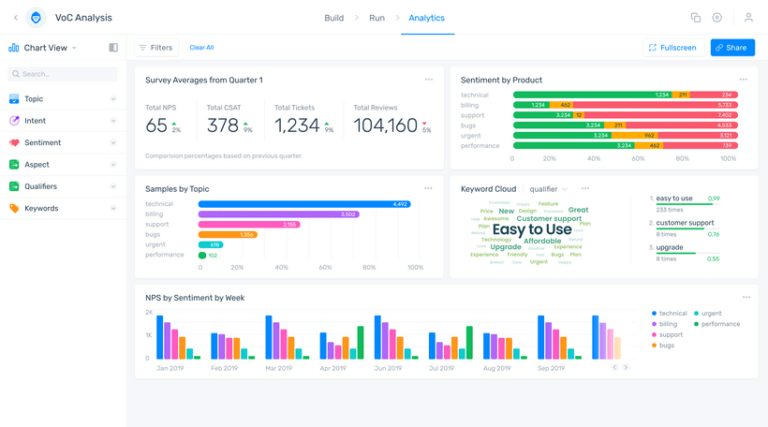Click the back arrow beside VoC Analysis

[x=16, y=18]
